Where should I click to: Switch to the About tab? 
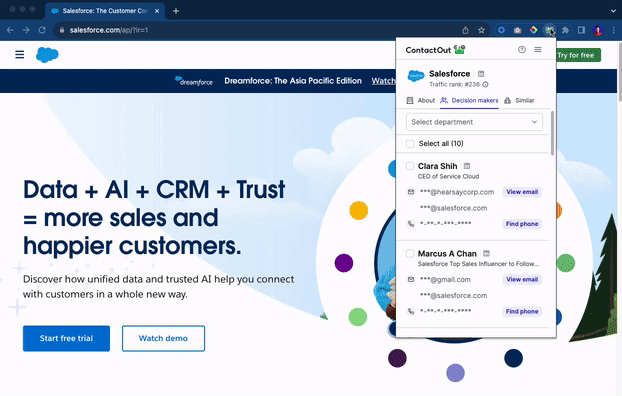[421, 101]
